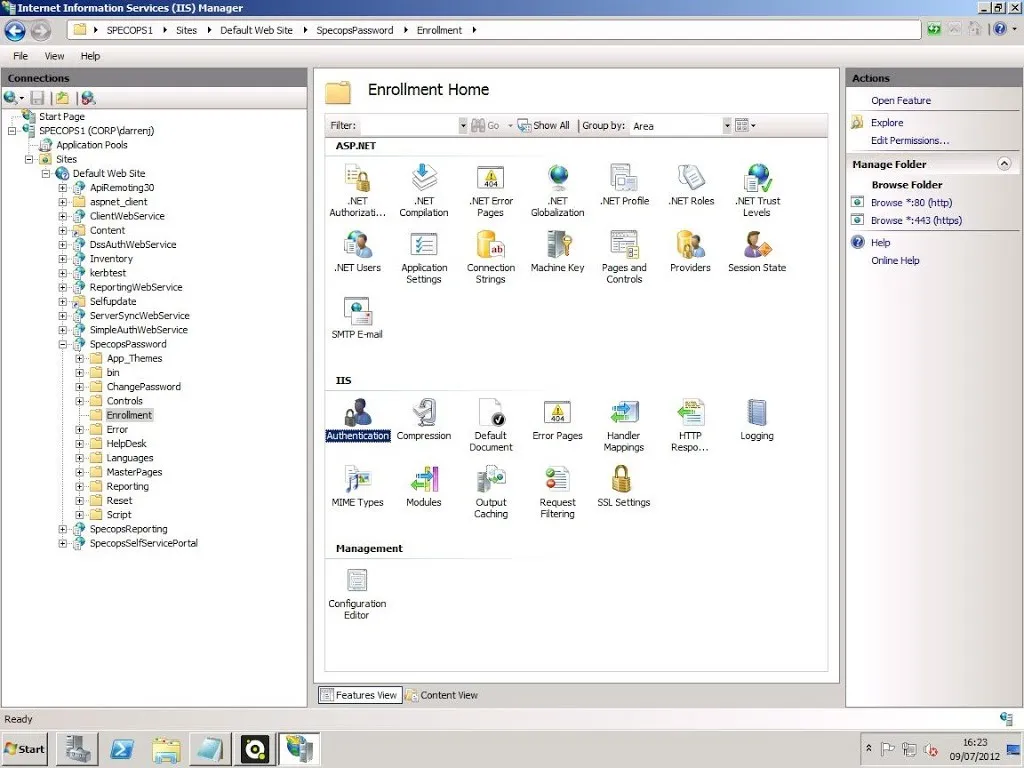The width and height of the screenshot is (1024, 768).
Task: Open Default Document feature
Action: tap(490, 424)
